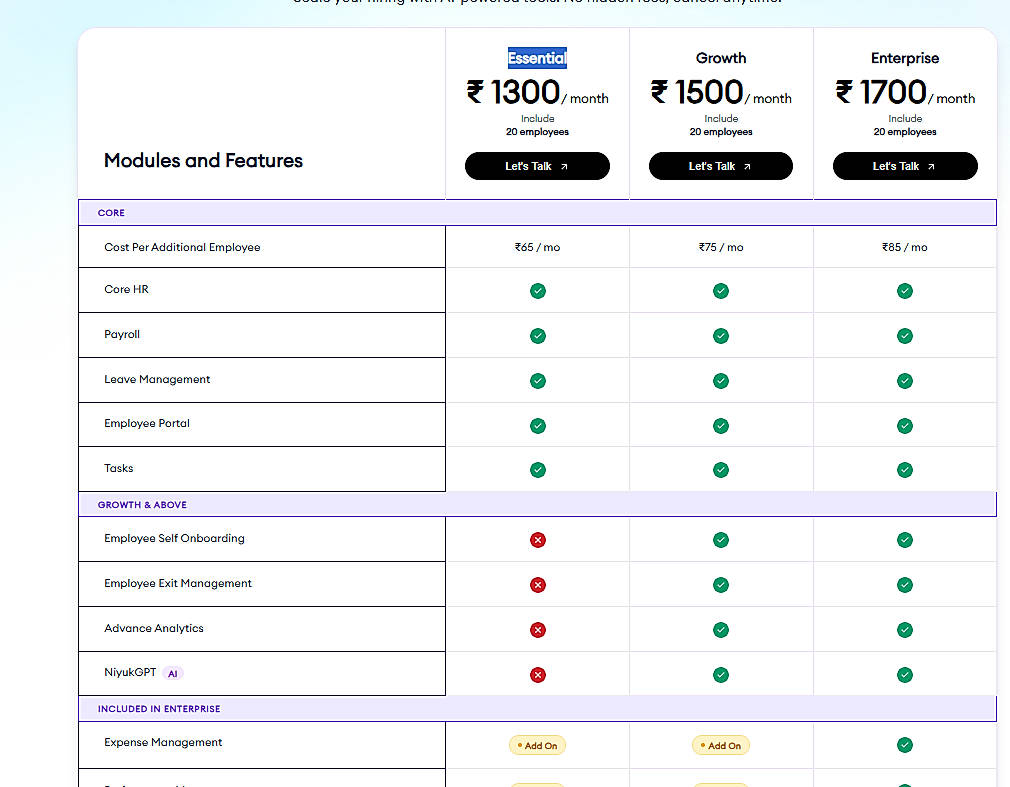Viewport: 1010px width, 787px height.
Task: Click the green check for Core HR in Essential
Action: pos(538,291)
